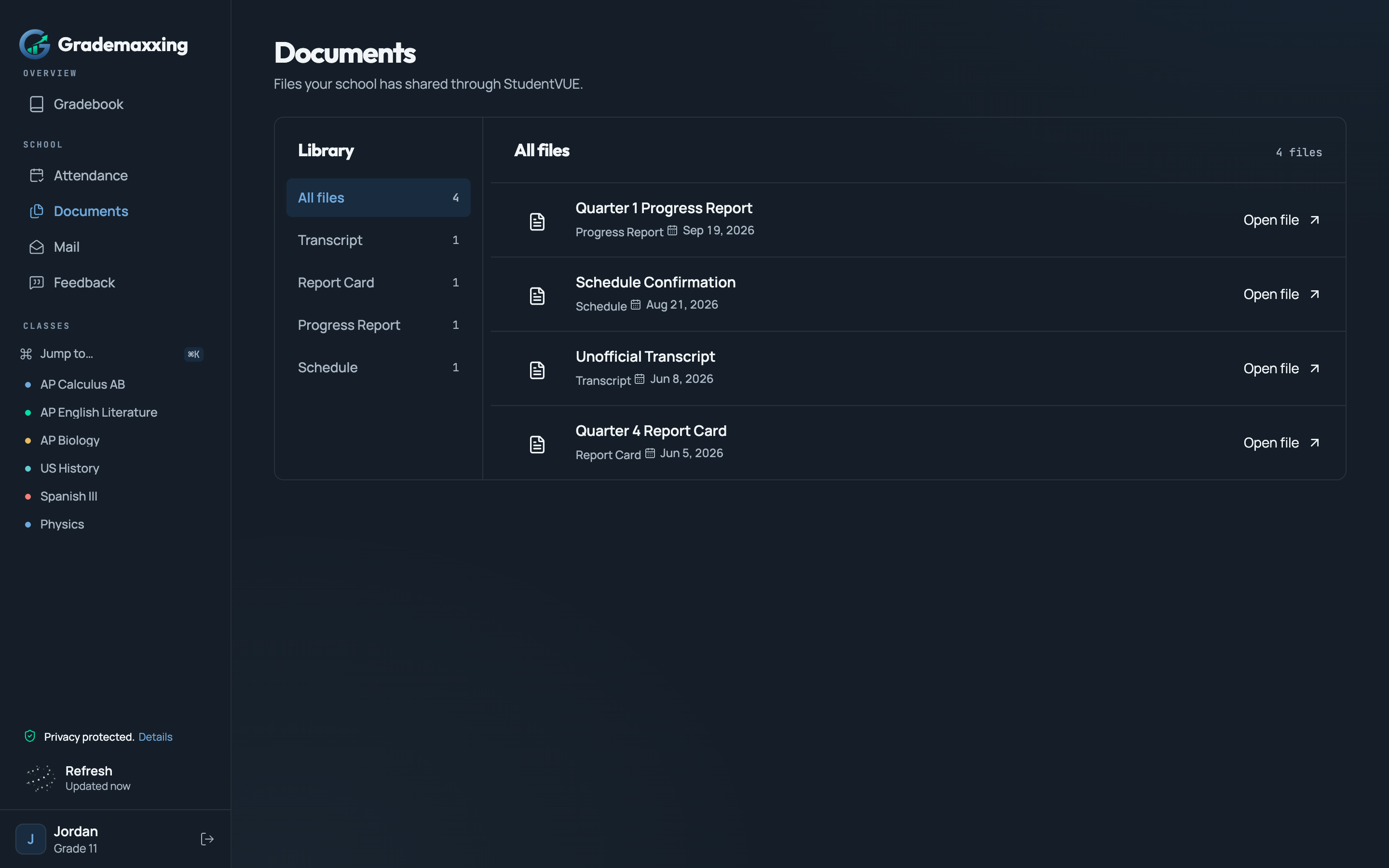Click the Schedule Confirmation file icon
This screenshot has width=1389, height=868.
[x=537, y=296]
